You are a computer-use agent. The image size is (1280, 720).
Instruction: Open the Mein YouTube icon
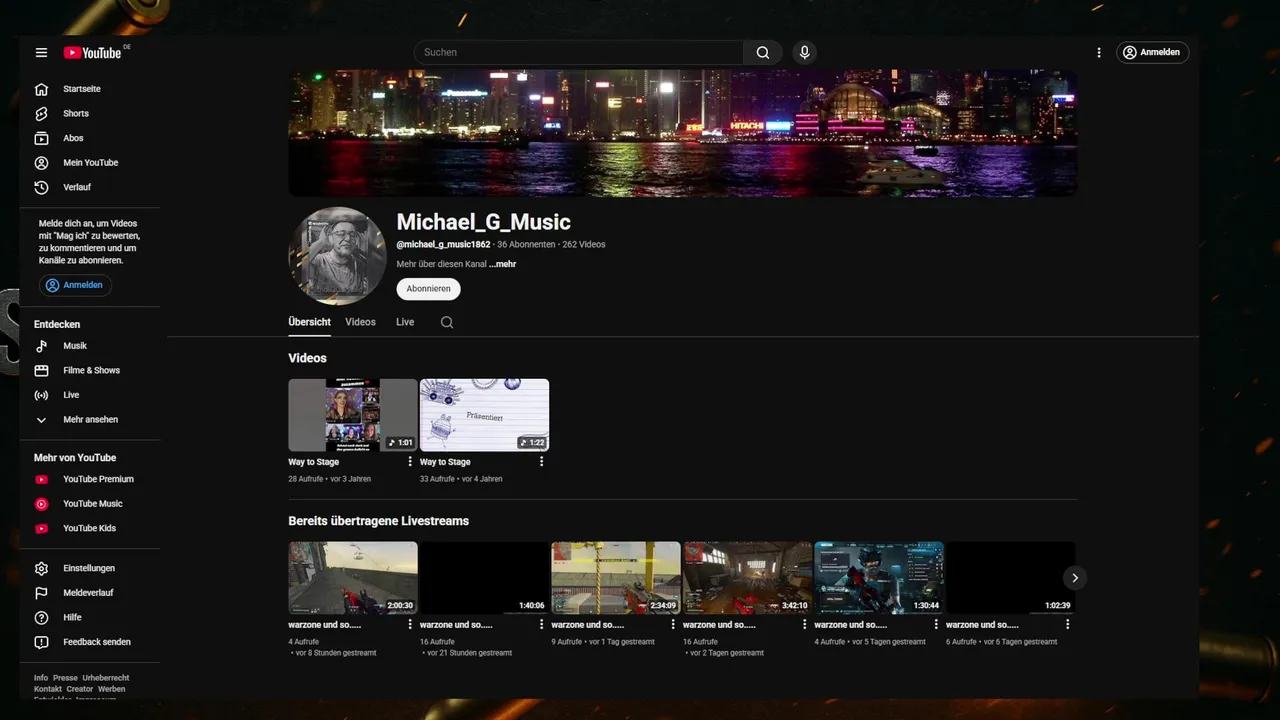41,163
